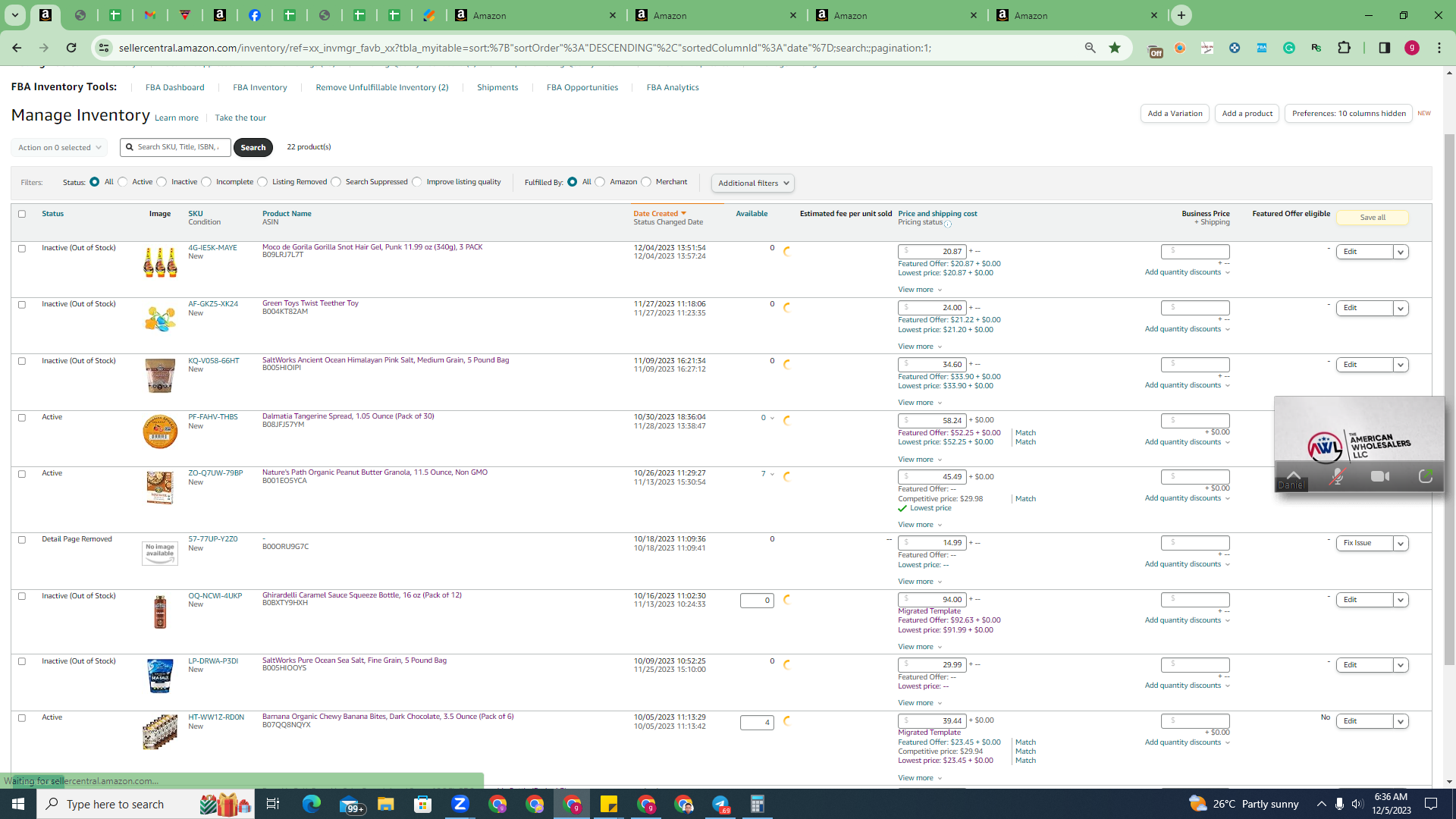1456x819 pixels.
Task: Open Preferences: 10 columns hidden
Action: pyautogui.click(x=1348, y=114)
